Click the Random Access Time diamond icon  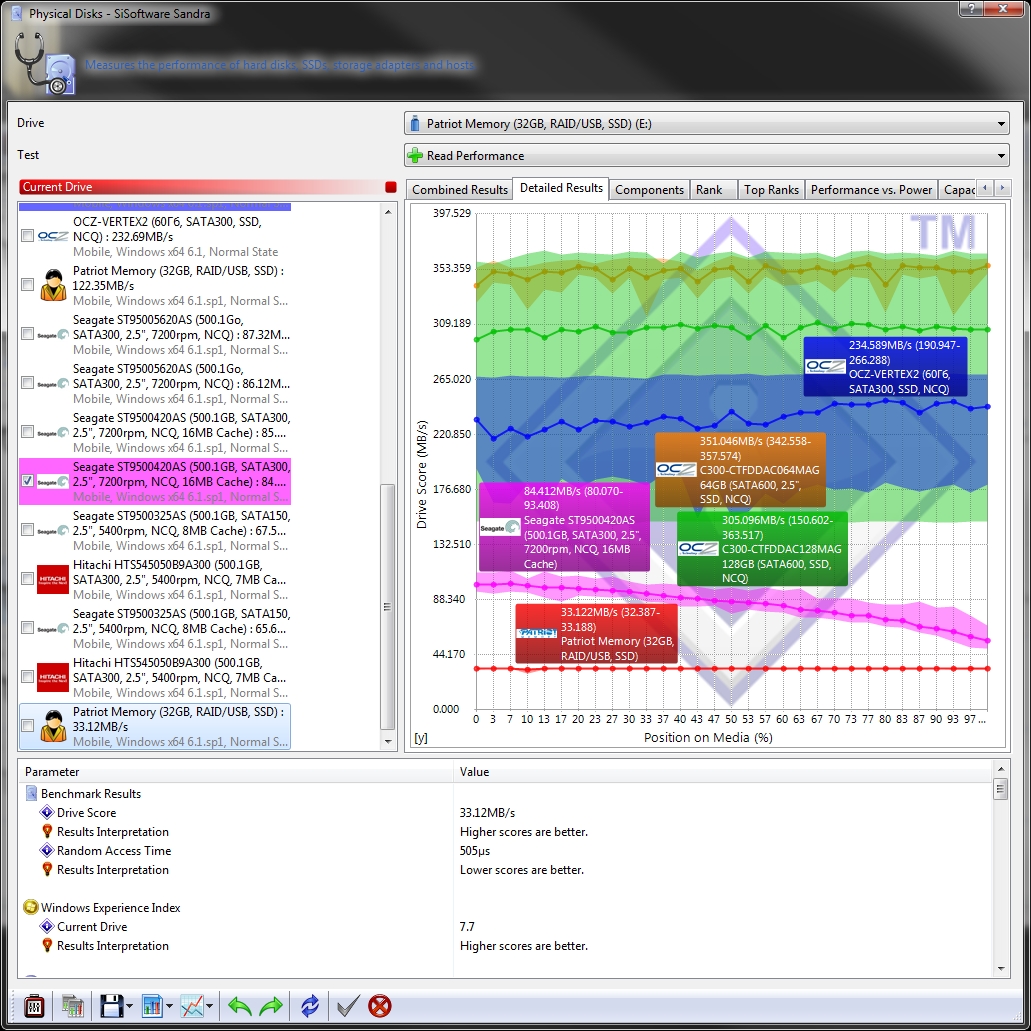(47, 851)
